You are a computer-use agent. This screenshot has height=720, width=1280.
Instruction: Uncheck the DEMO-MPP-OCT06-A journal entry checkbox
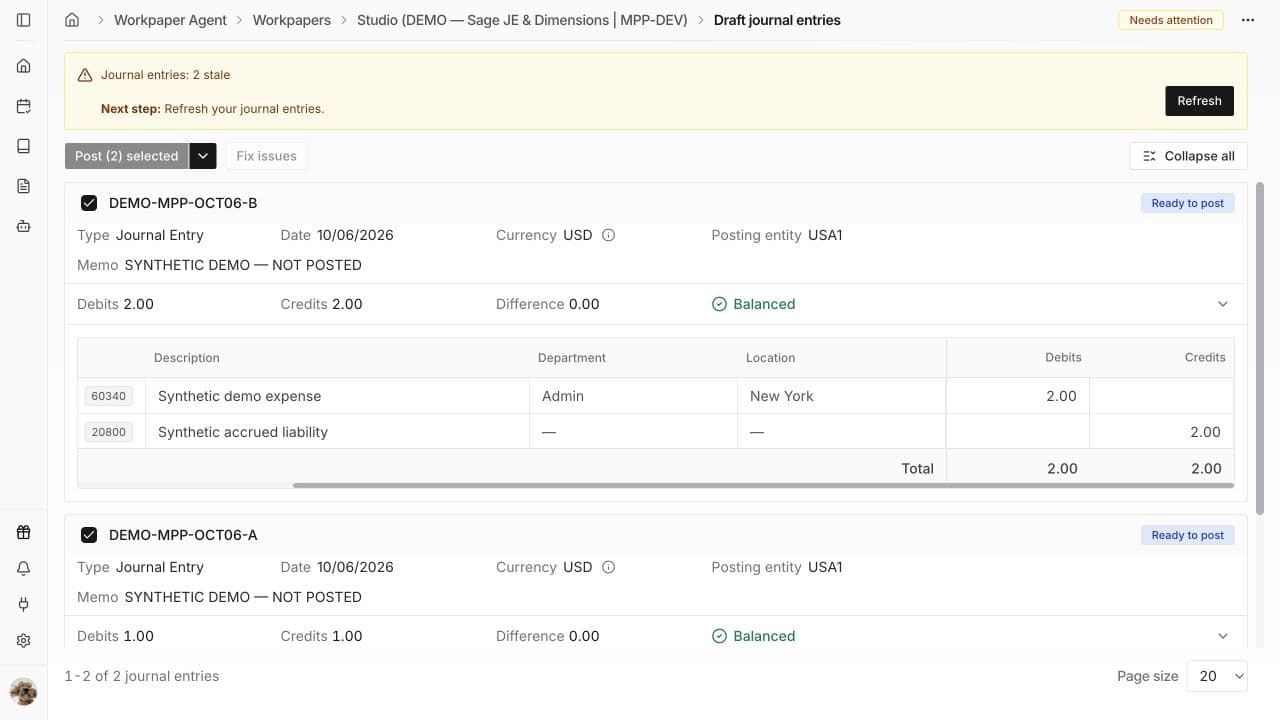tap(89, 535)
